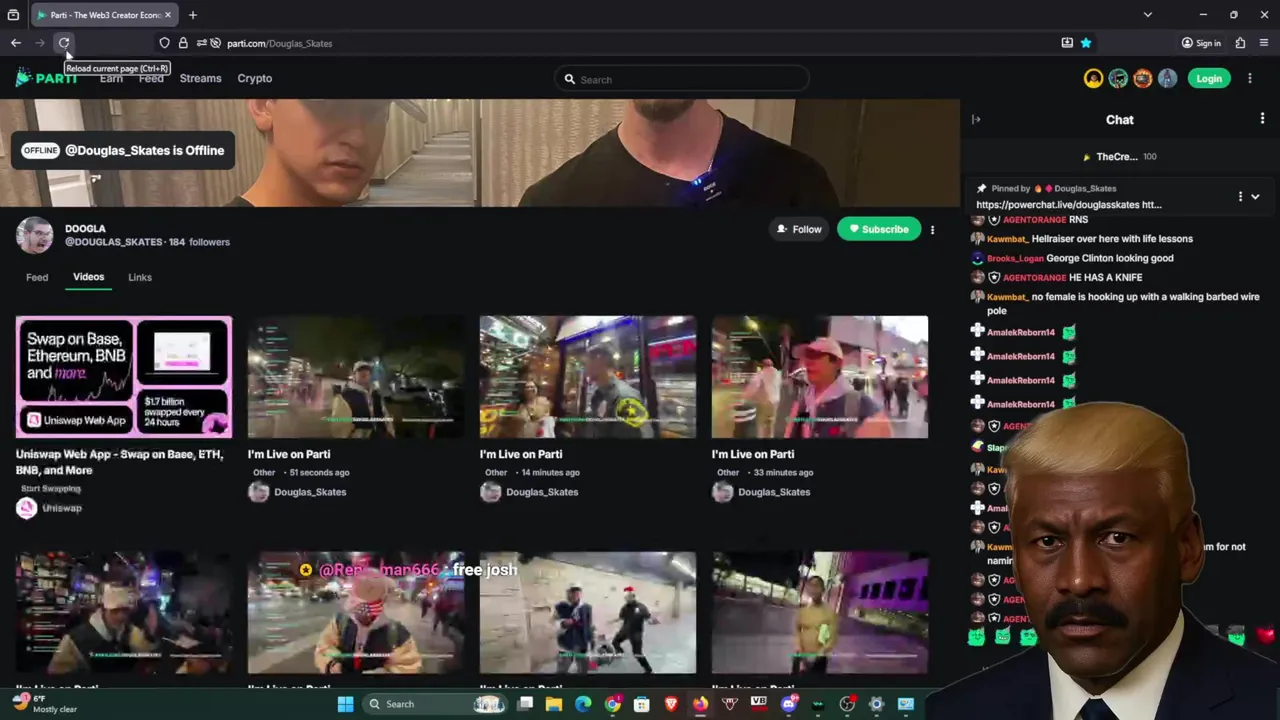Click the install/save page icon beside the bookmark star
Screen dimensions: 1280x720
[x=1067, y=43]
